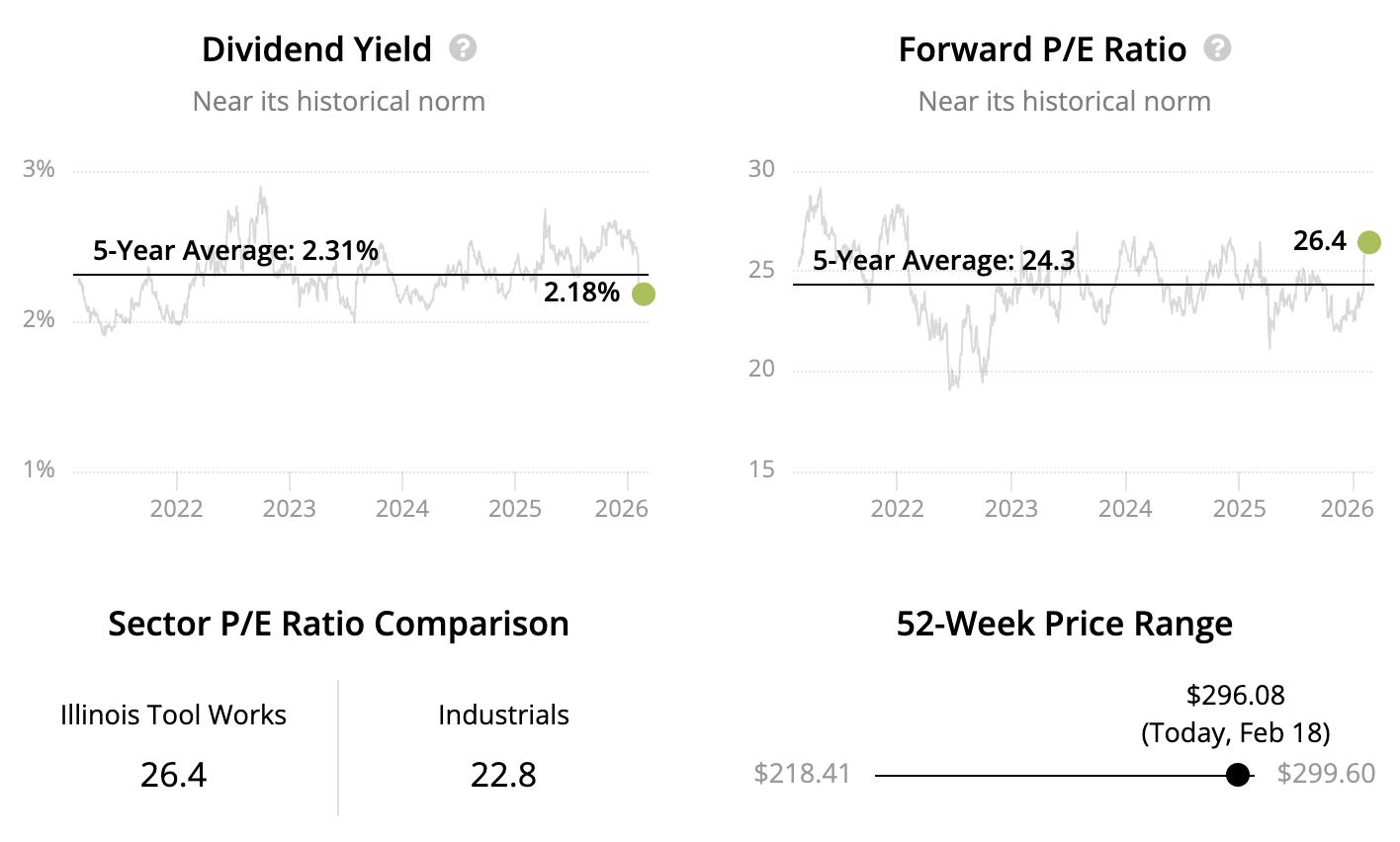Click the 5-Year Average: 2.31% label

[x=235, y=251]
